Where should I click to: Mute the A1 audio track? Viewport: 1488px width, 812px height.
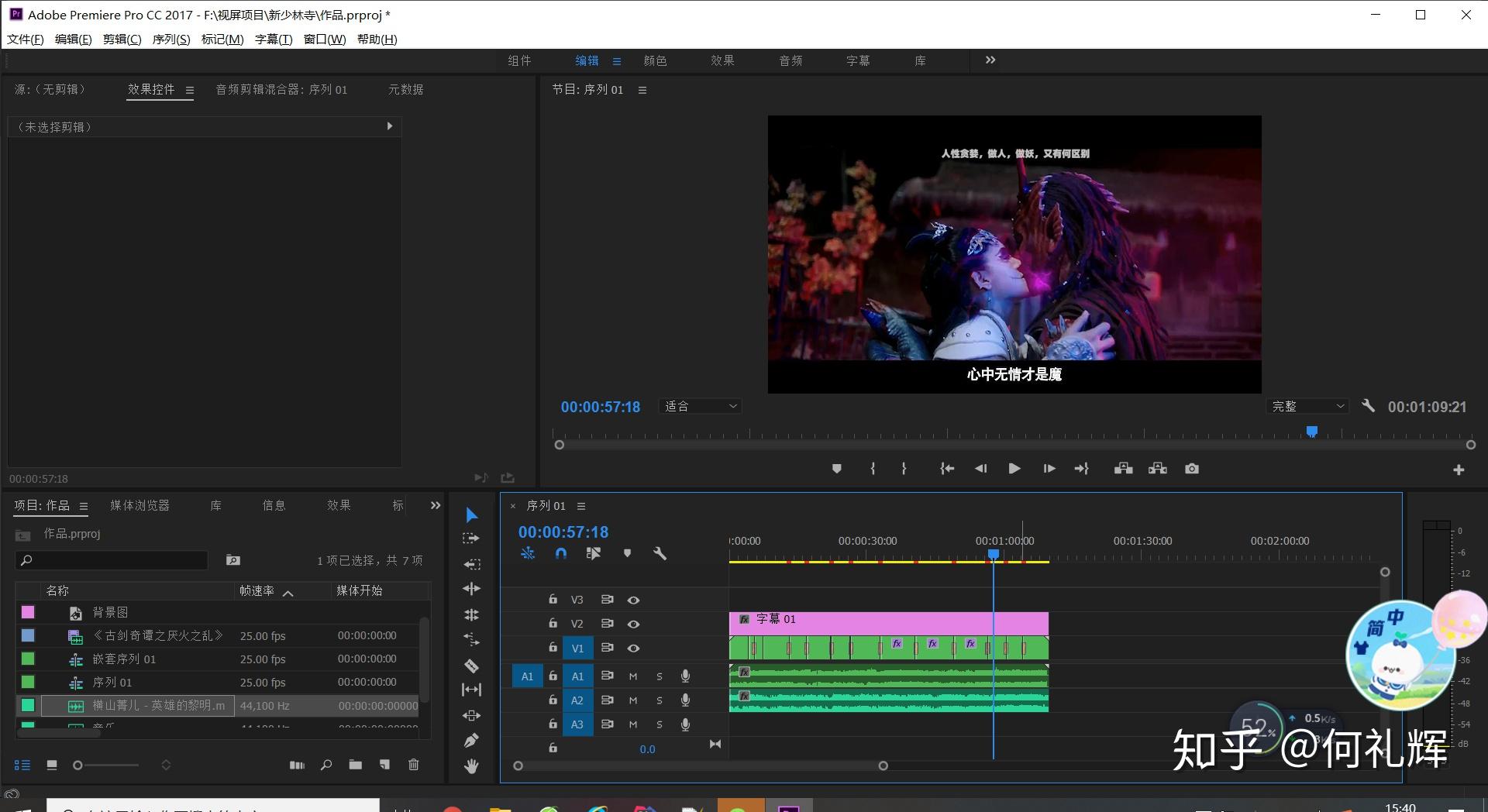[x=633, y=676]
